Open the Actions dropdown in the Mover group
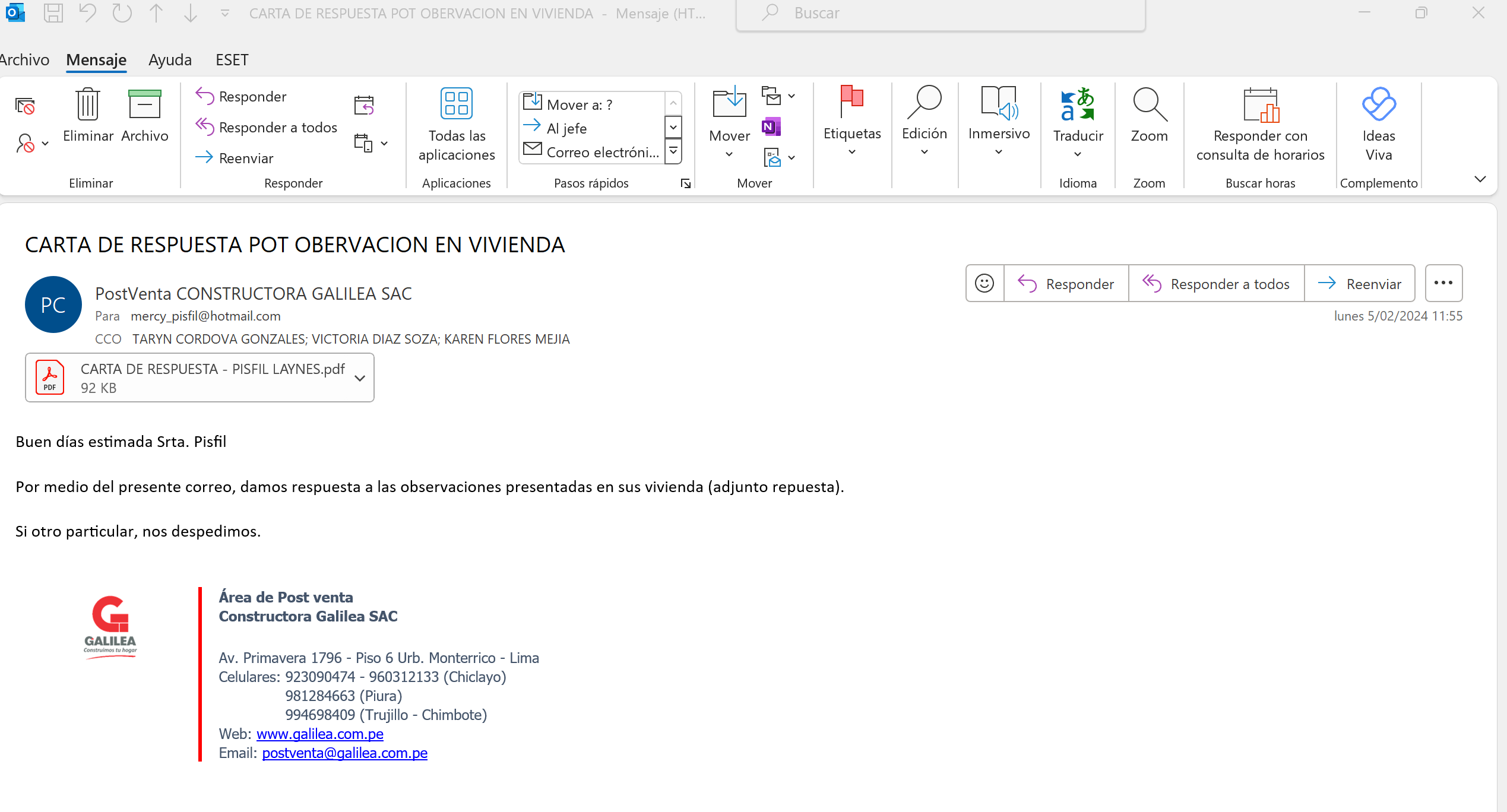 [778, 157]
